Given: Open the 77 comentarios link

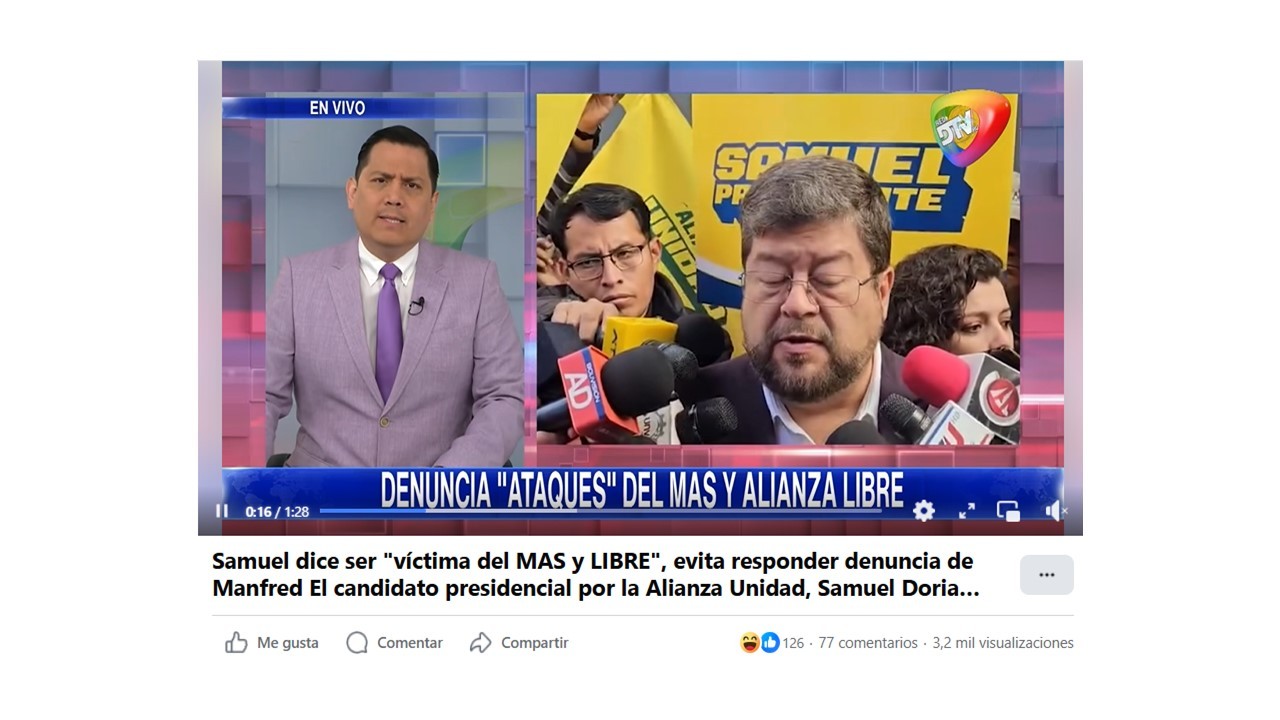Looking at the screenshot, I should (x=868, y=643).
